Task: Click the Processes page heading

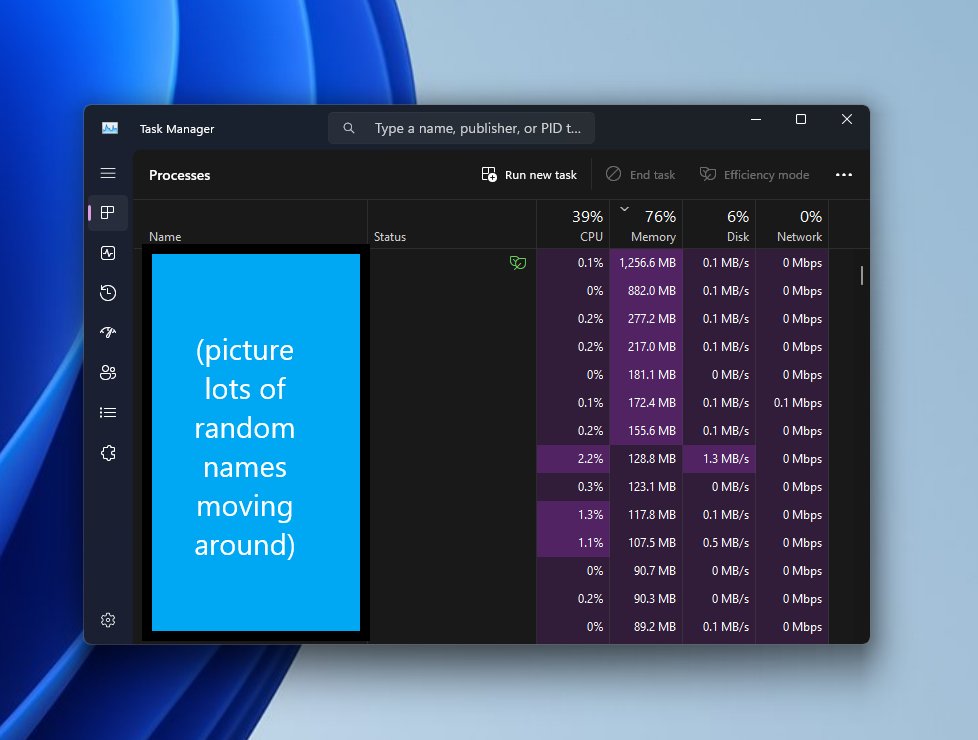Action: point(180,175)
